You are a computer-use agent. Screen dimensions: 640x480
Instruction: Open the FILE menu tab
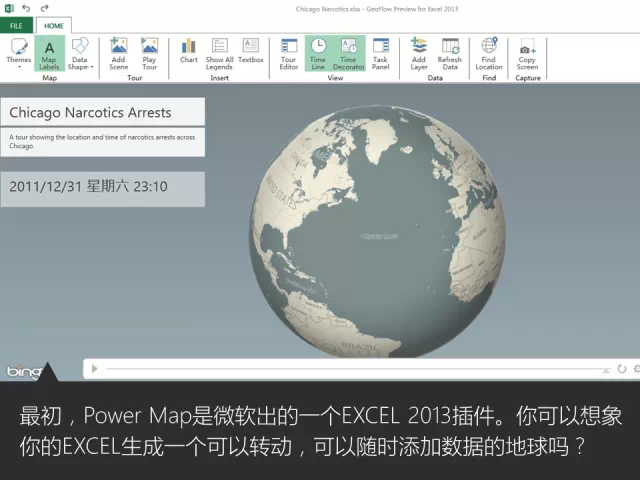point(16,25)
